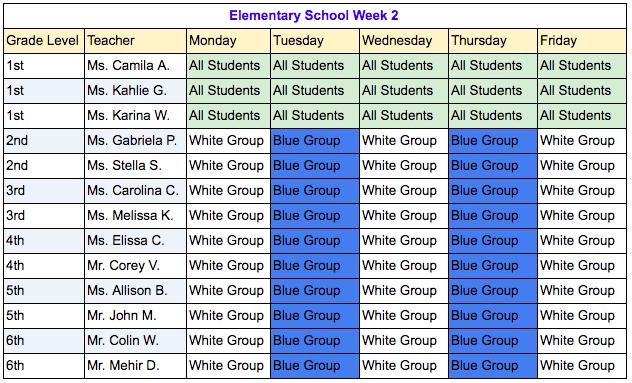632x383 pixels.
Task: Select the Grade Level column header
Action: [44, 41]
